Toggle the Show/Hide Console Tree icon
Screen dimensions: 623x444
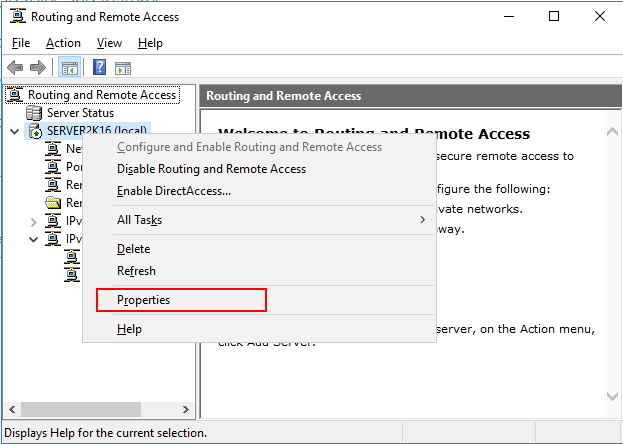pos(70,67)
